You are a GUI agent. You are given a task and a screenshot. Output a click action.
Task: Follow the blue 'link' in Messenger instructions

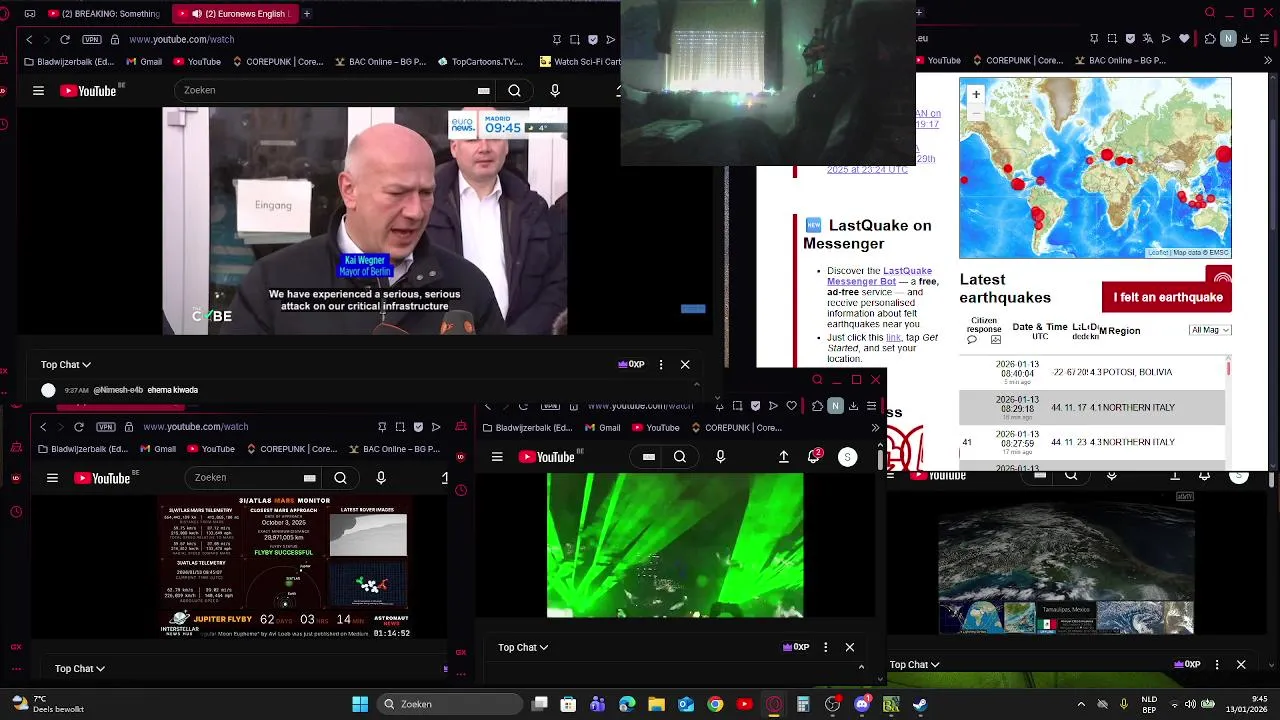(893, 338)
